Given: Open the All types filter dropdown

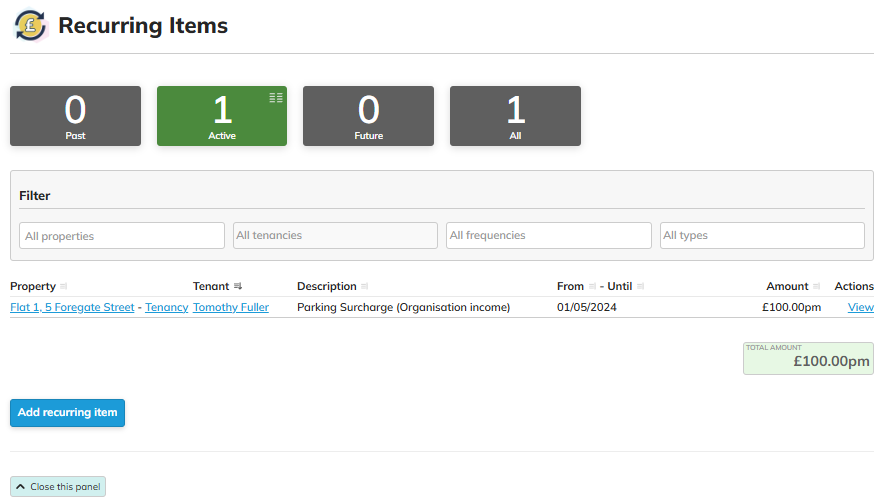Looking at the screenshot, I should [762, 236].
